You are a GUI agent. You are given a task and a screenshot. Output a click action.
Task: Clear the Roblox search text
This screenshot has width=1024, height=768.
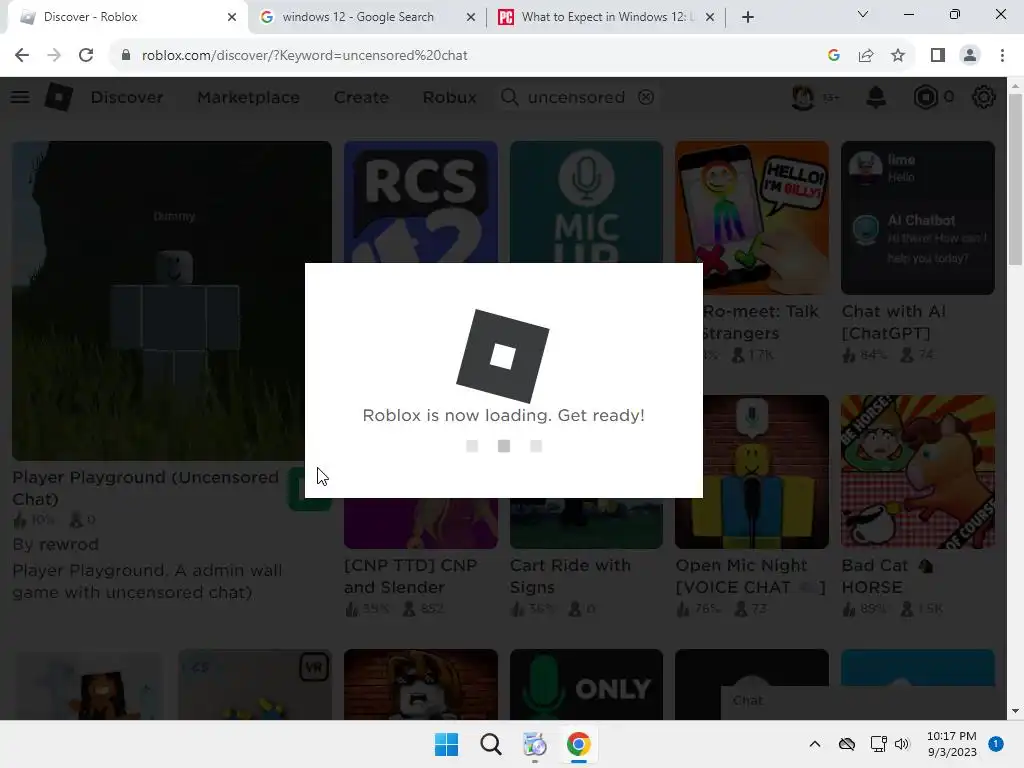click(x=646, y=97)
